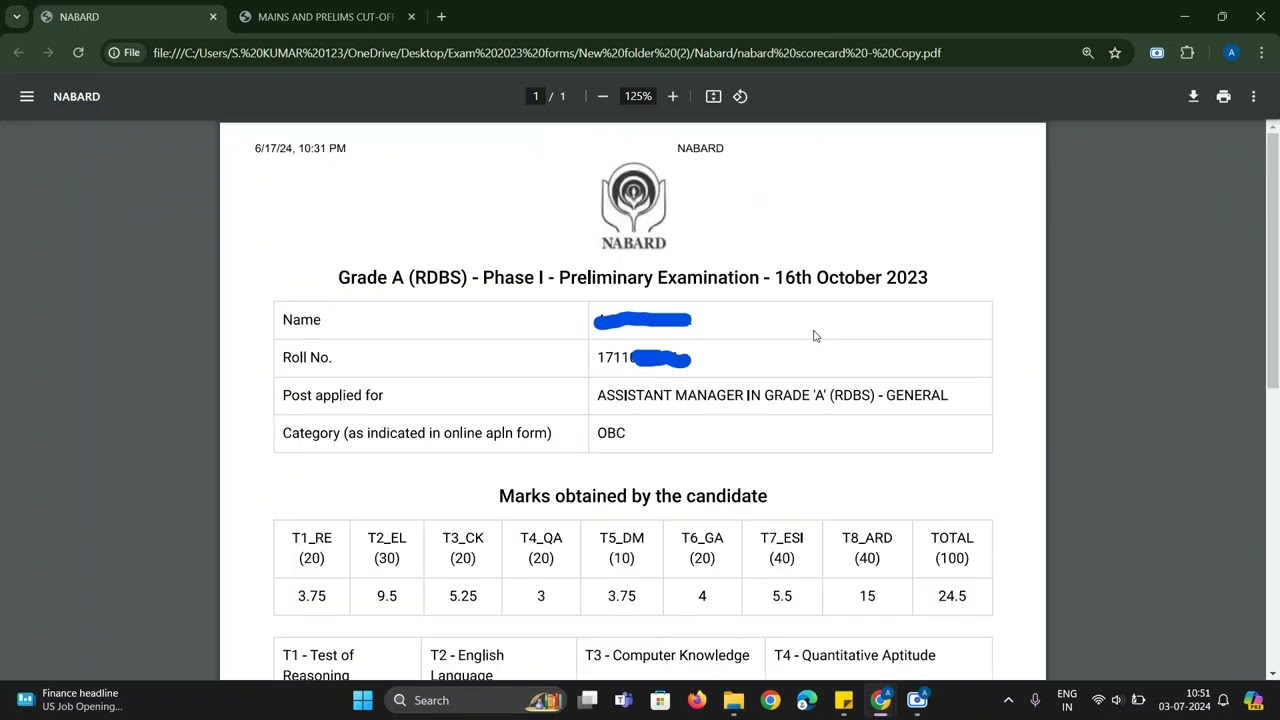Open the Chrome profile avatar
The image size is (1280, 720).
coord(1231,53)
